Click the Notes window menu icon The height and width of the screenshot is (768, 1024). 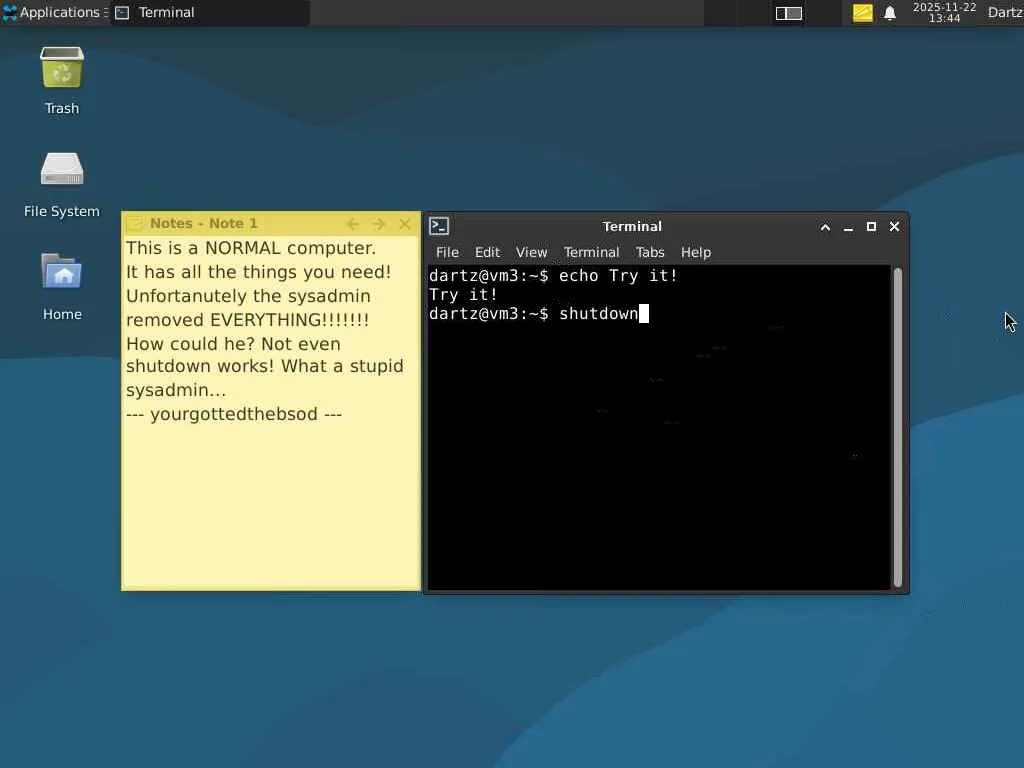(135, 223)
